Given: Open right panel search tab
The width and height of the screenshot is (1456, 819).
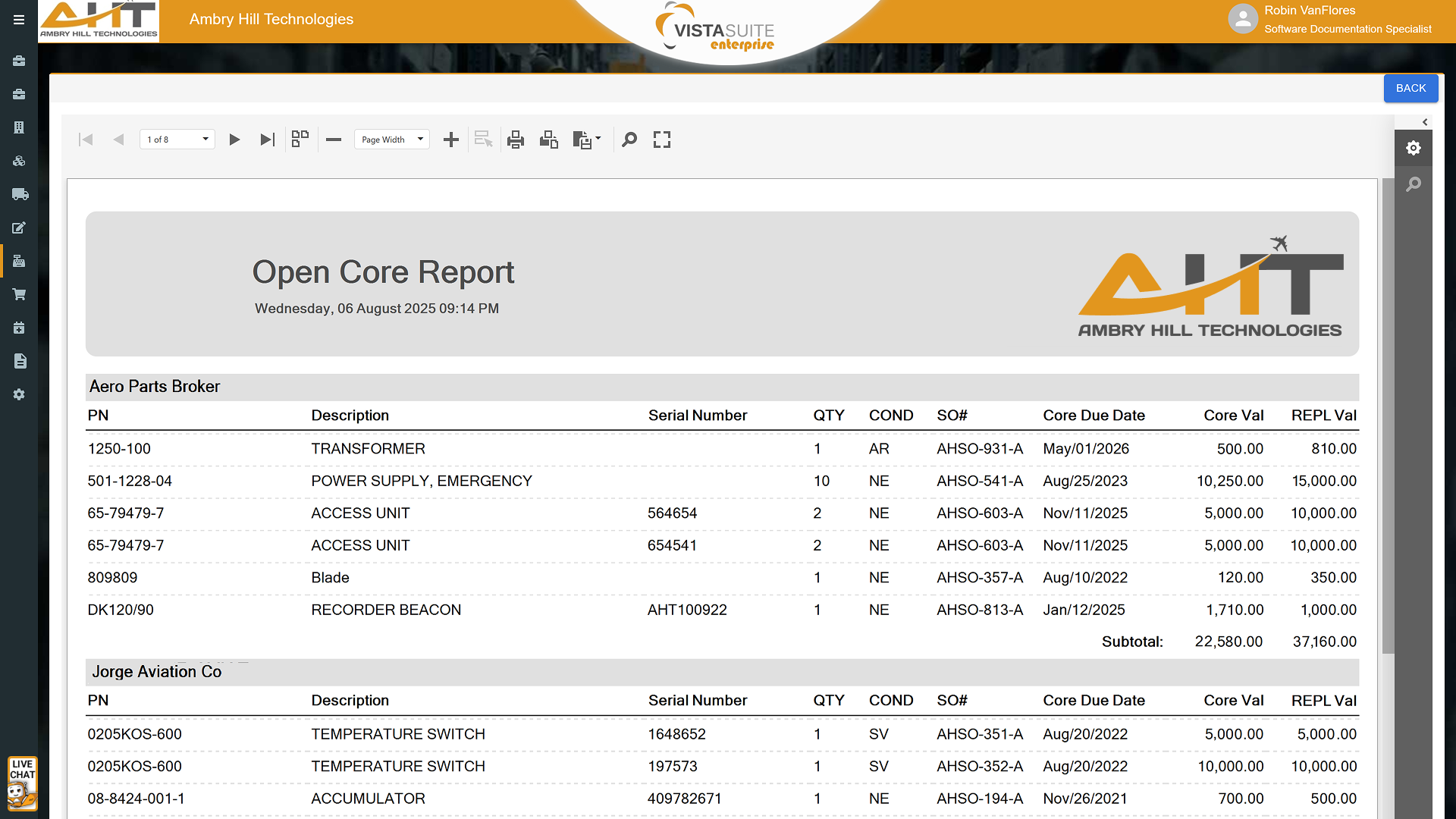Looking at the screenshot, I should tap(1414, 184).
